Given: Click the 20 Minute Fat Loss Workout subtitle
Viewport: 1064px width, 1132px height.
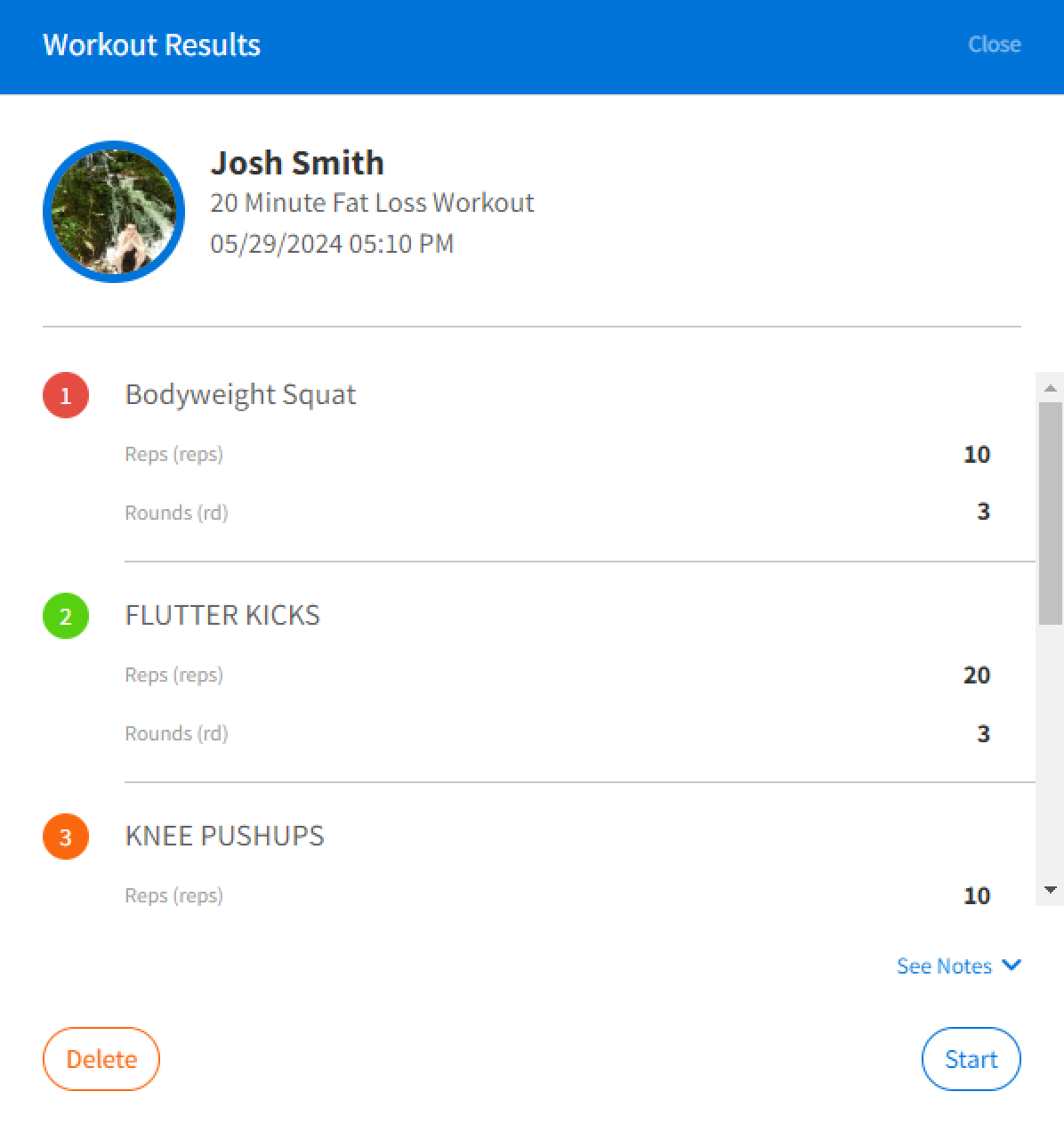Looking at the screenshot, I should coord(372,203).
